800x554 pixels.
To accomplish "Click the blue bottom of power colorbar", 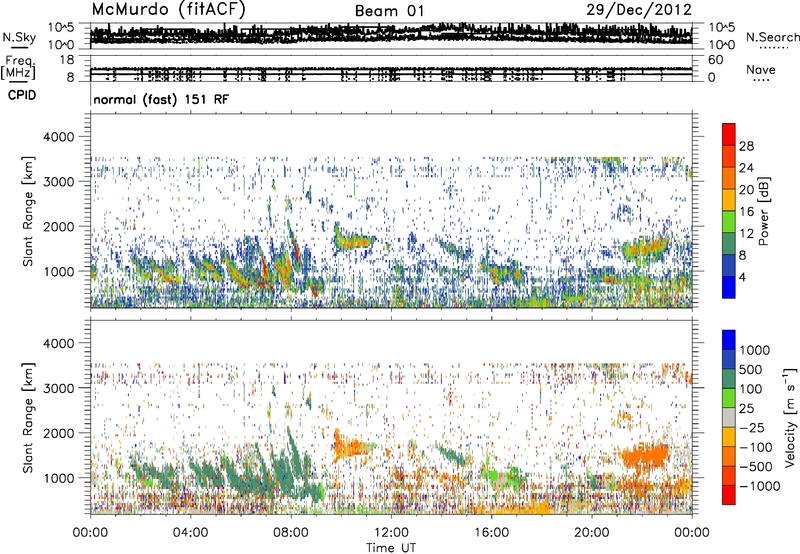I will tap(729, 287).
